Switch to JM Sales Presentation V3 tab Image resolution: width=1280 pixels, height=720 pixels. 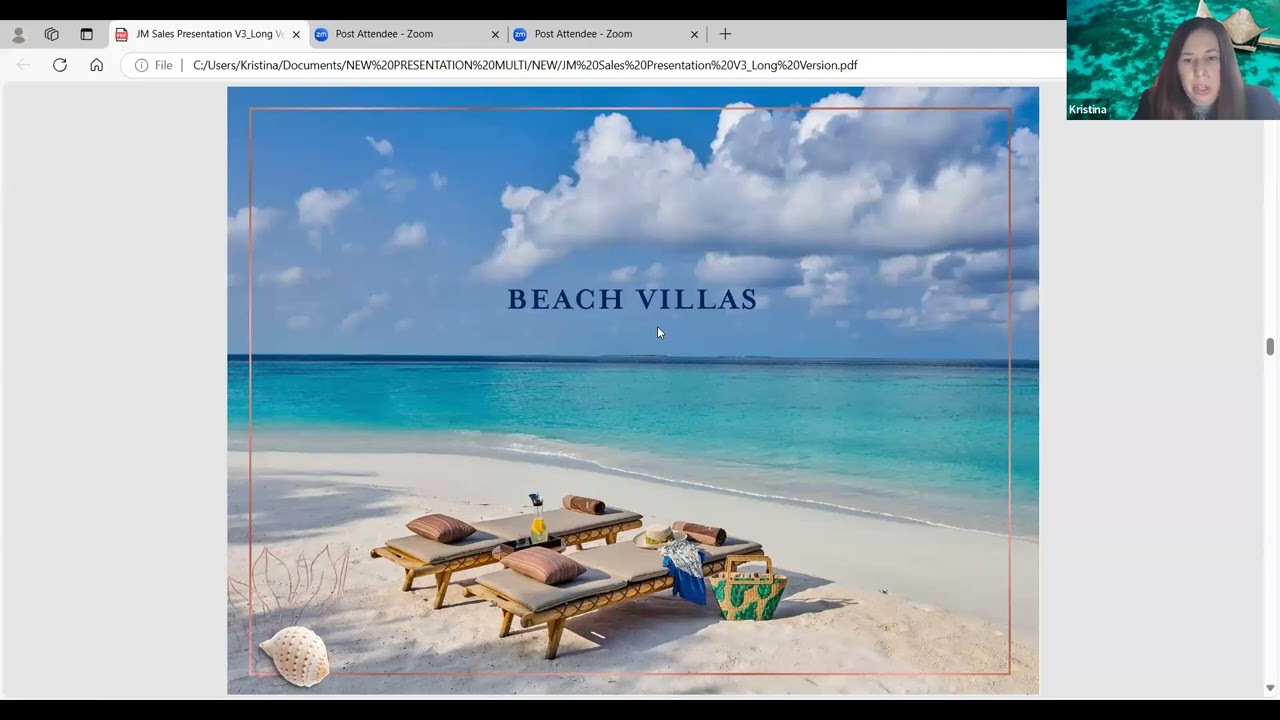(208, 34)
